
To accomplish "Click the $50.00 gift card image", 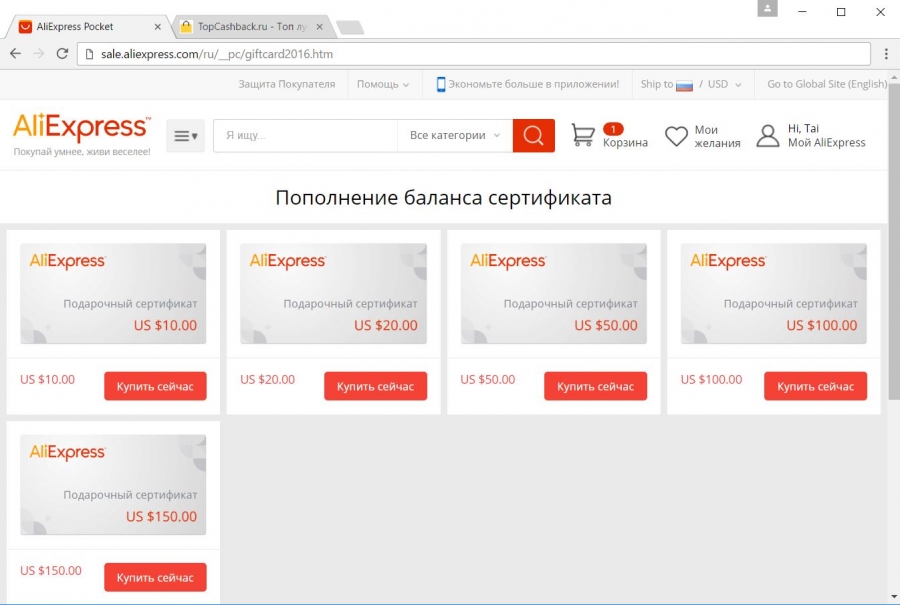I will pos(553,293).
